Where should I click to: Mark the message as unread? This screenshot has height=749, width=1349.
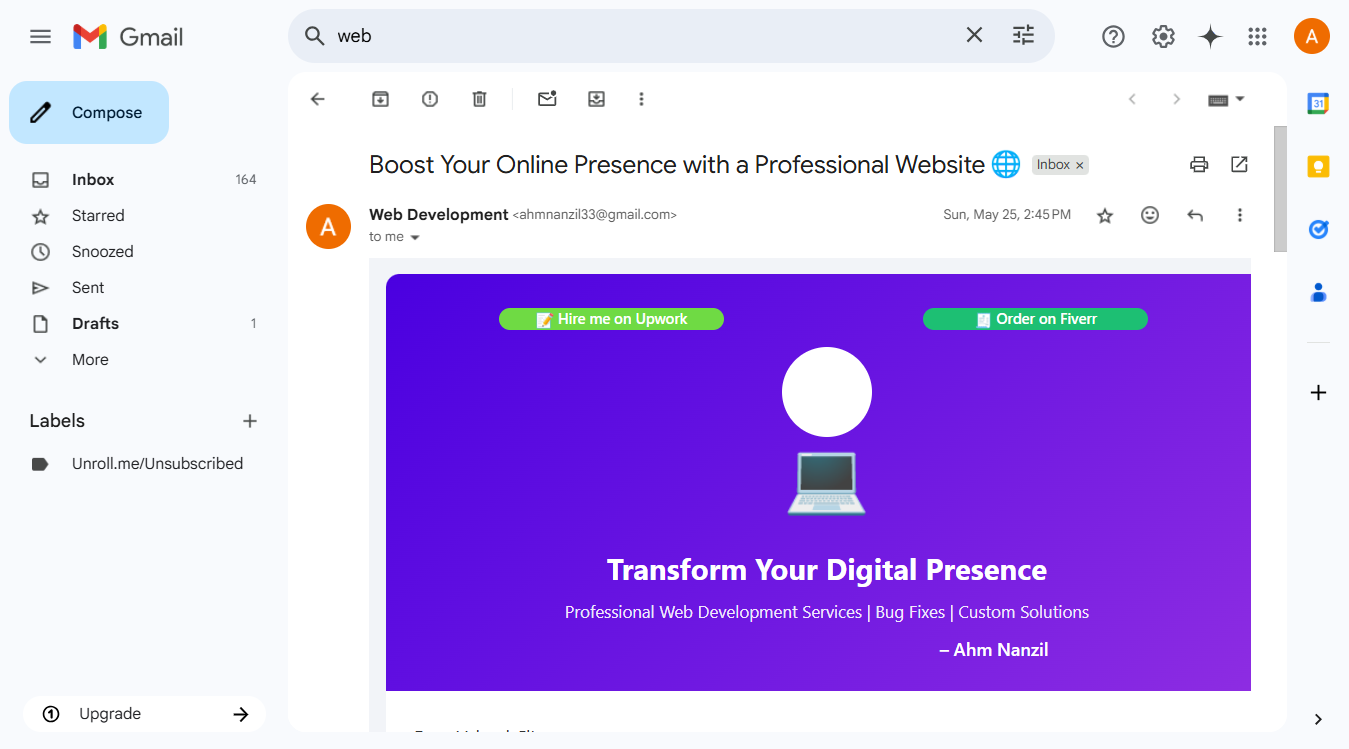[547, 99]
